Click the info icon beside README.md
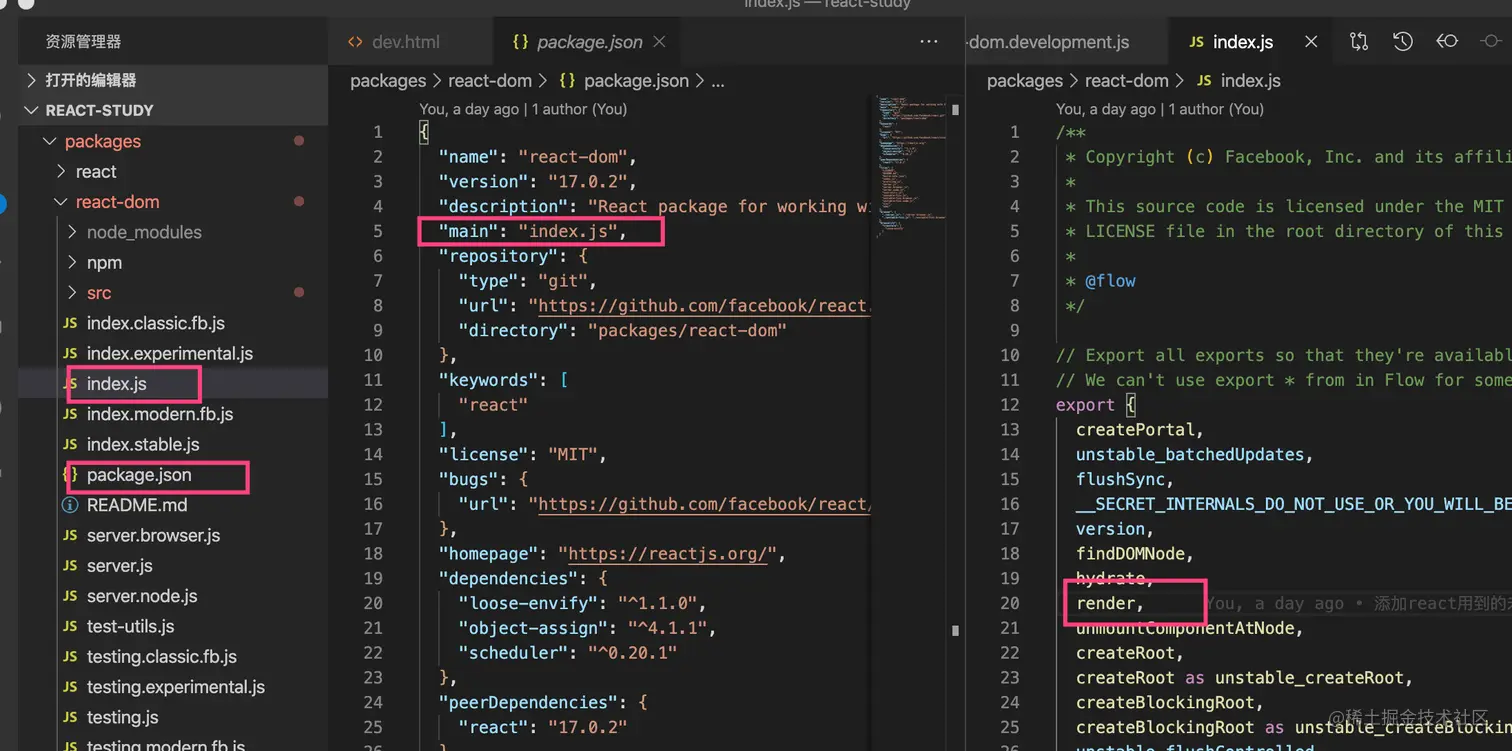The width and height of the screenshot is (1512, 751). coord(70,505)
